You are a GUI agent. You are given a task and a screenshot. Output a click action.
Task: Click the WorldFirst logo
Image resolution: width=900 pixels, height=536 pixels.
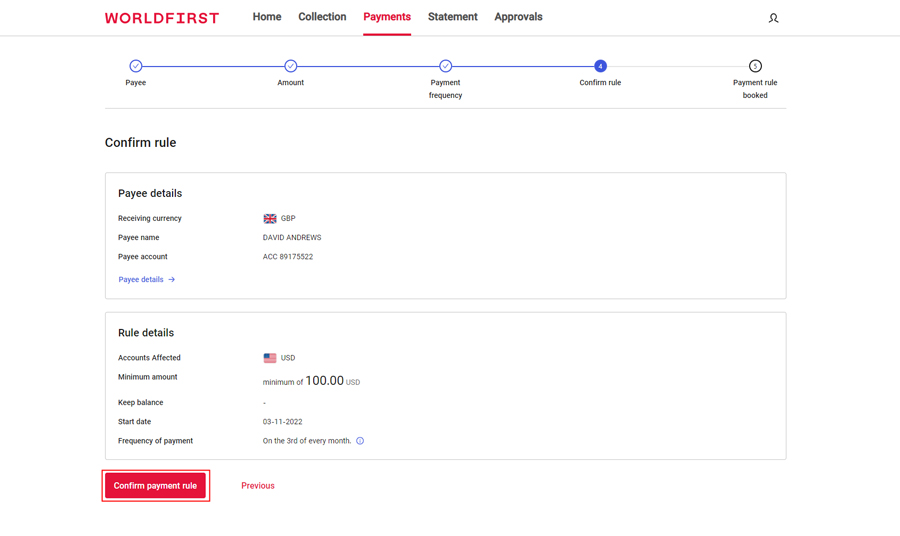tap(162, 18)
